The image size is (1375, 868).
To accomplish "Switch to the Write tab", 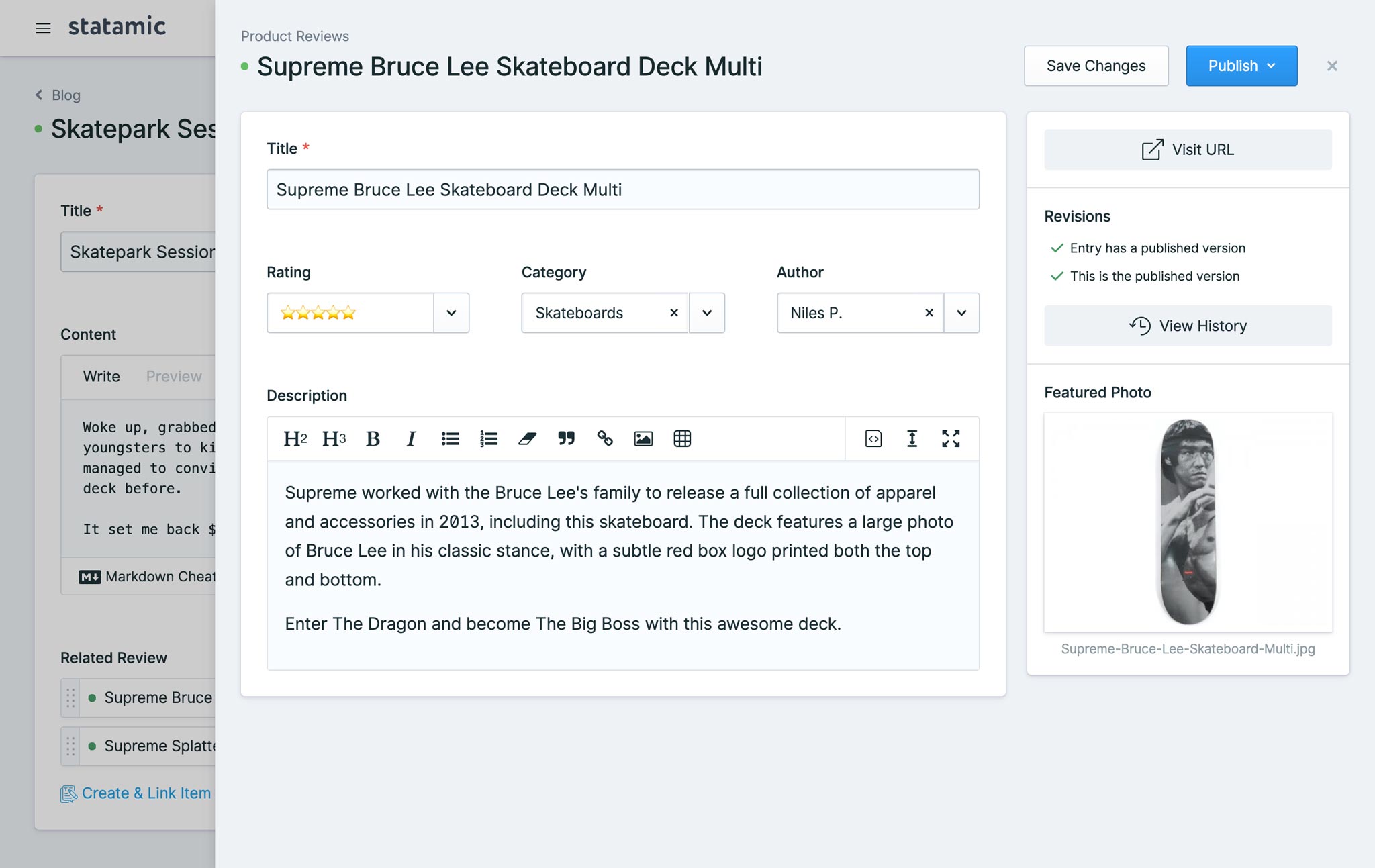I will (x=102, y=375).
